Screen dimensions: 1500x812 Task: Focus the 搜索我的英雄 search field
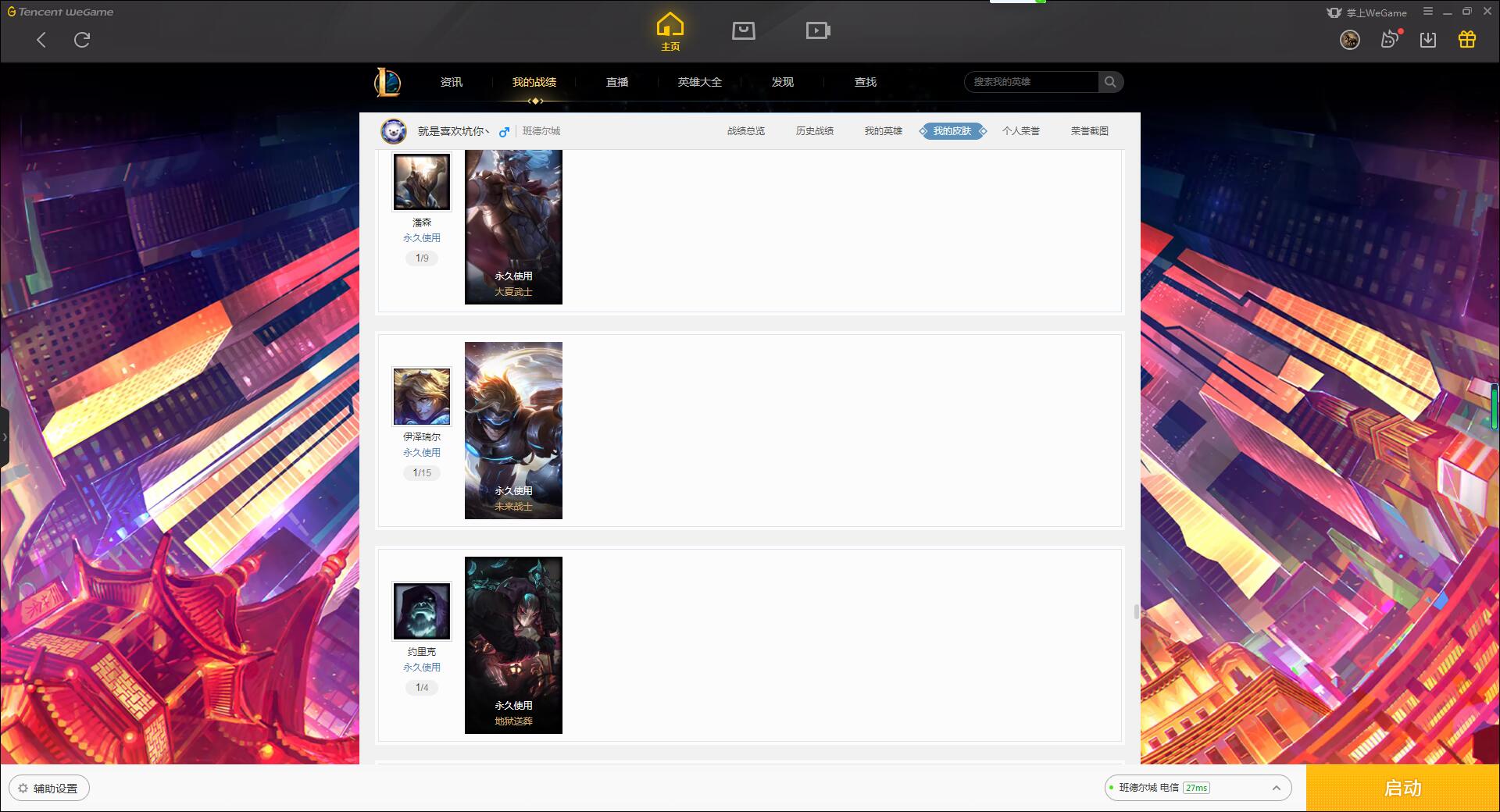click(1031, 82)
